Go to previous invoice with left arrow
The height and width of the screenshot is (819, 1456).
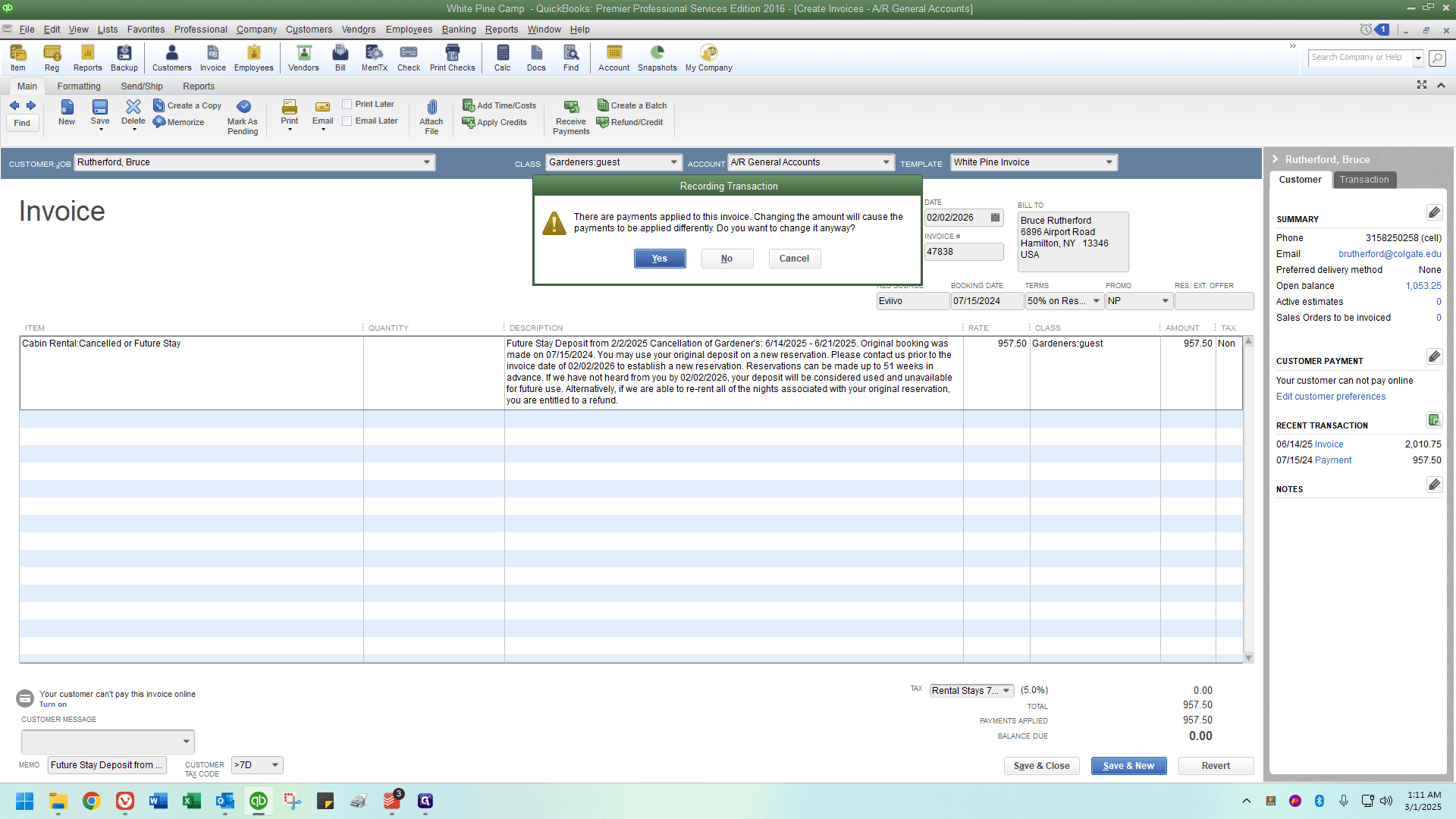pos(14,105)
